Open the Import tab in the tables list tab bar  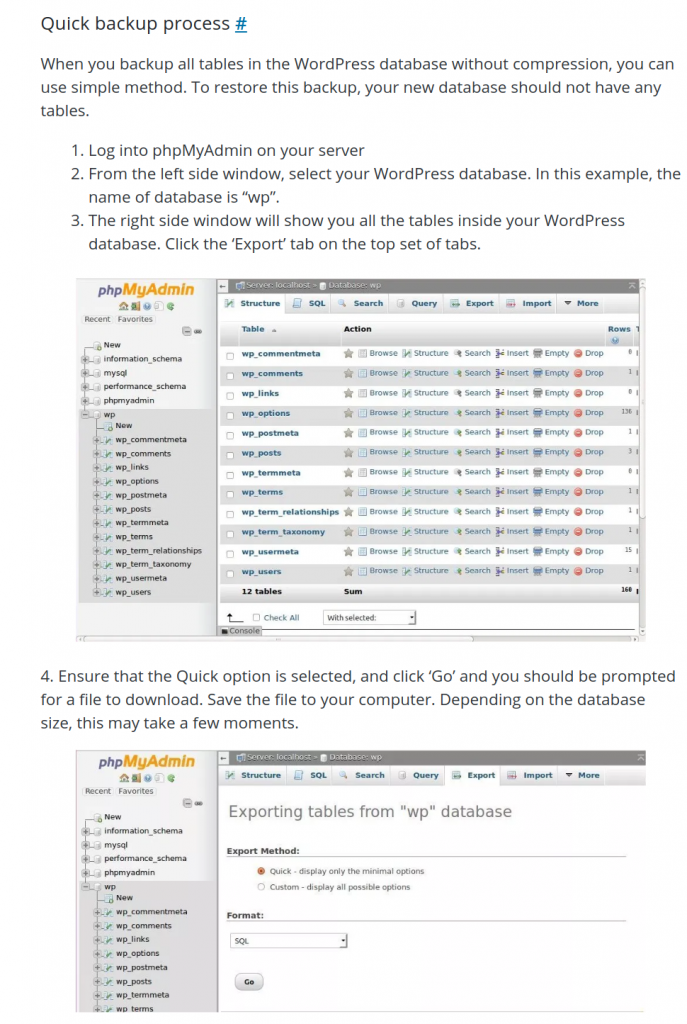(x=530, y=303)
